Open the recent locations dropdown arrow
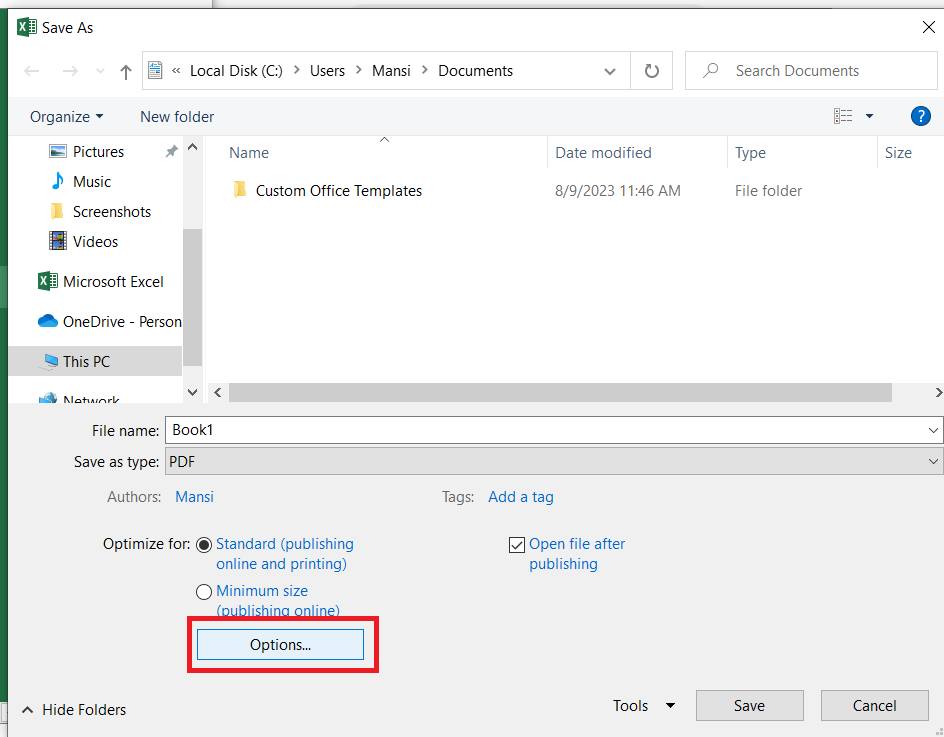 101,71
